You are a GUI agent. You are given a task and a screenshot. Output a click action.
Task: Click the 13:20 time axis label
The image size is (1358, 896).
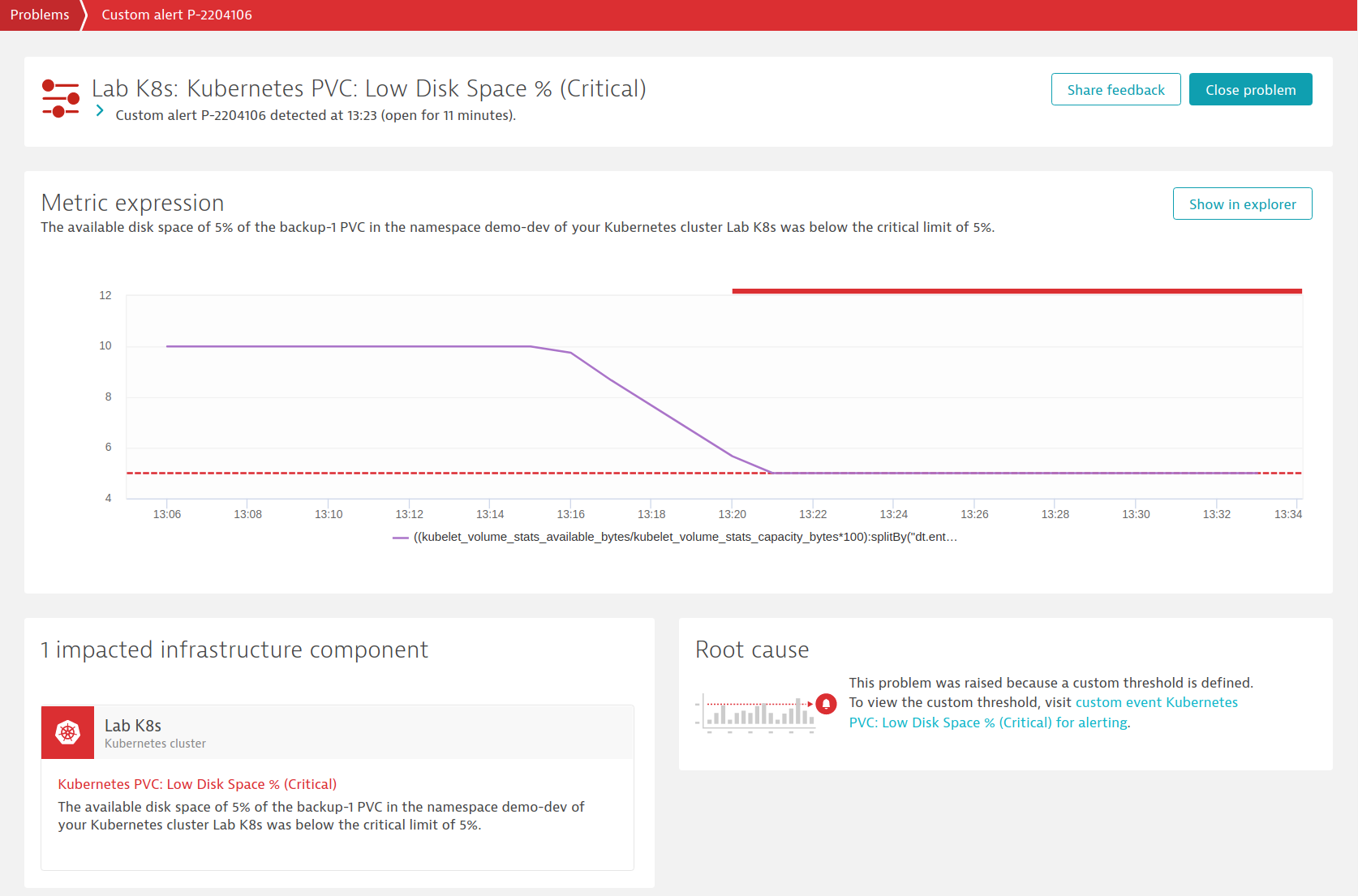click(x=732, y=514)
